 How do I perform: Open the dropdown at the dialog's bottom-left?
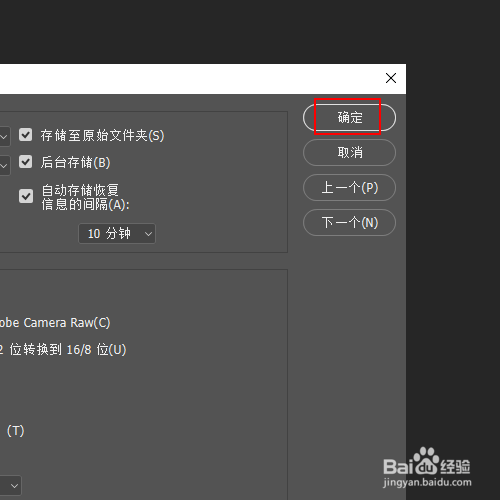coord(11,486)
